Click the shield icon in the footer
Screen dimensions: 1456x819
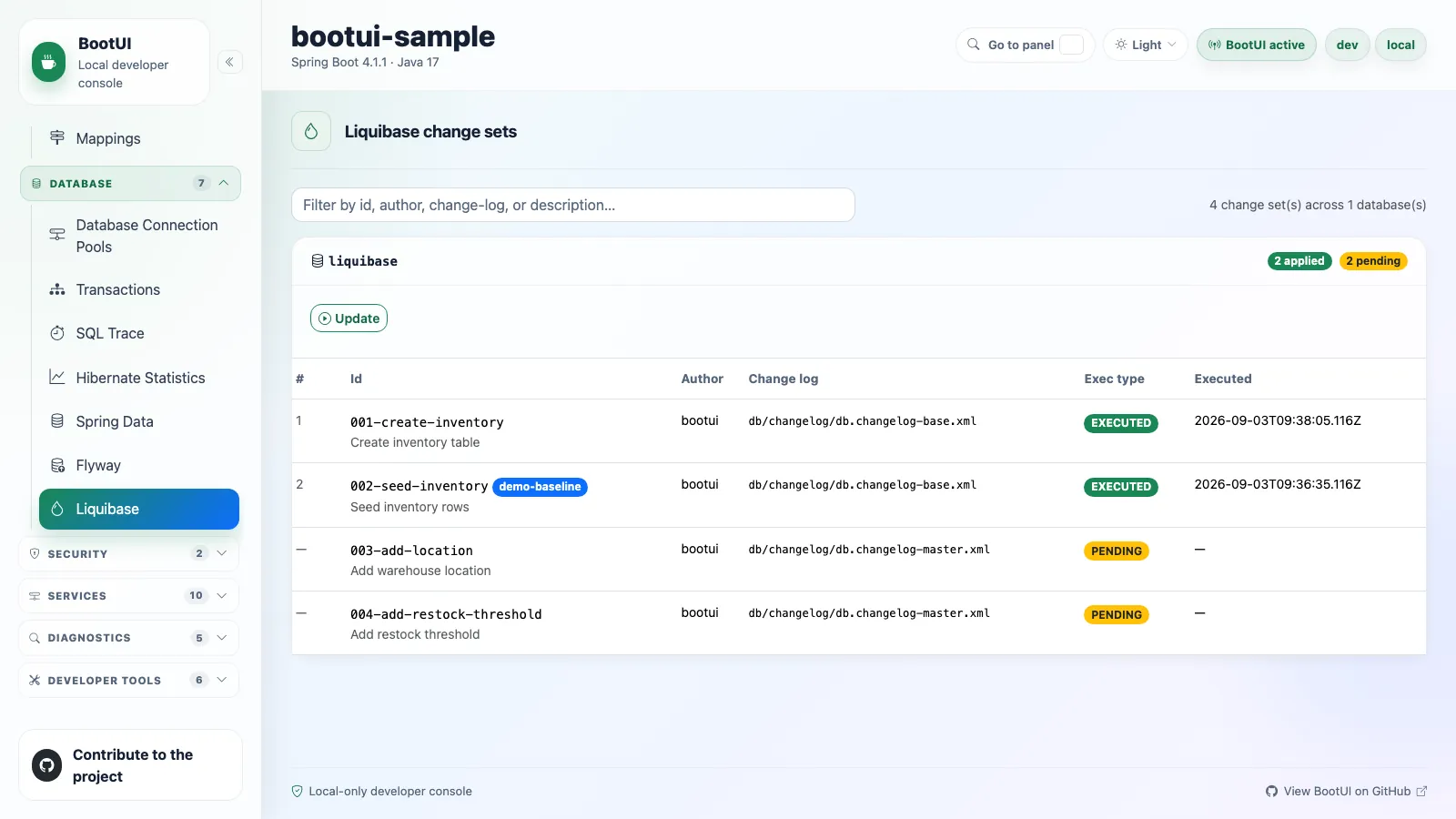(x=297, y=792)
